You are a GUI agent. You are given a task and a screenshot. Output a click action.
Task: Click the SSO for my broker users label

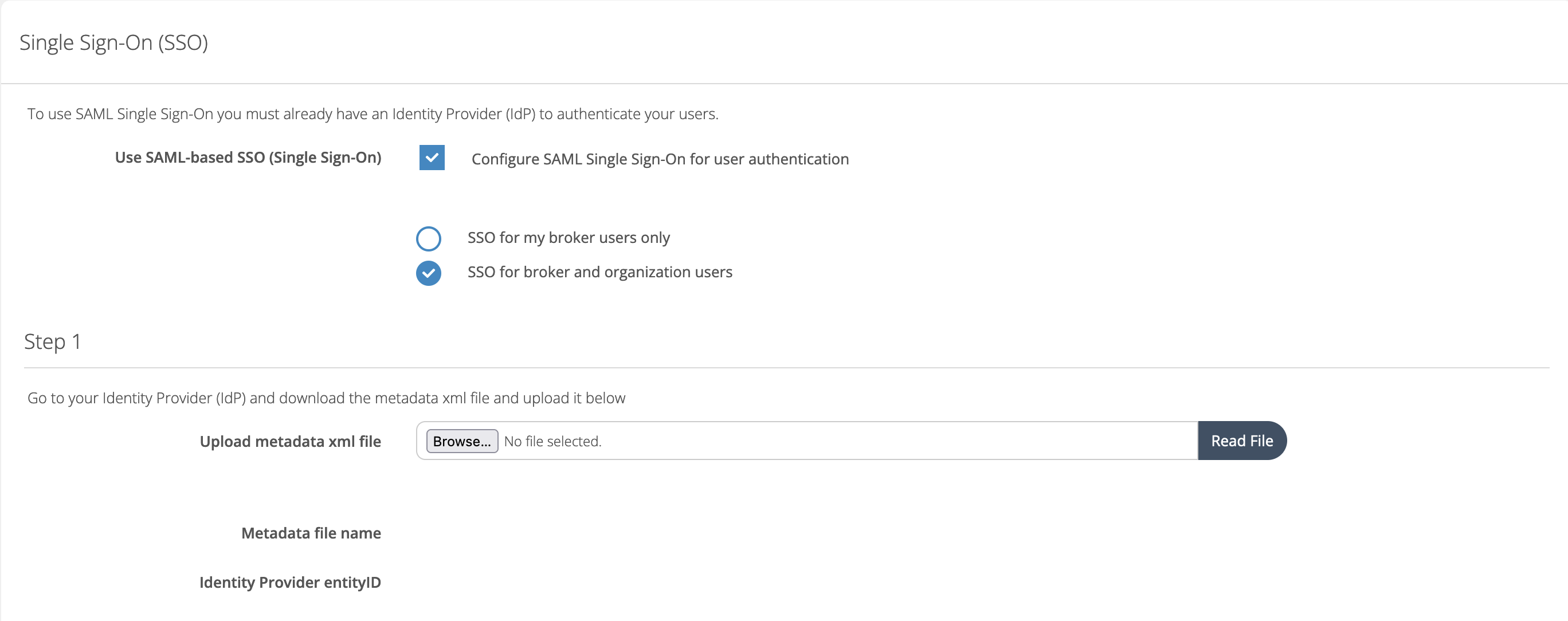(x=569, y=237)
